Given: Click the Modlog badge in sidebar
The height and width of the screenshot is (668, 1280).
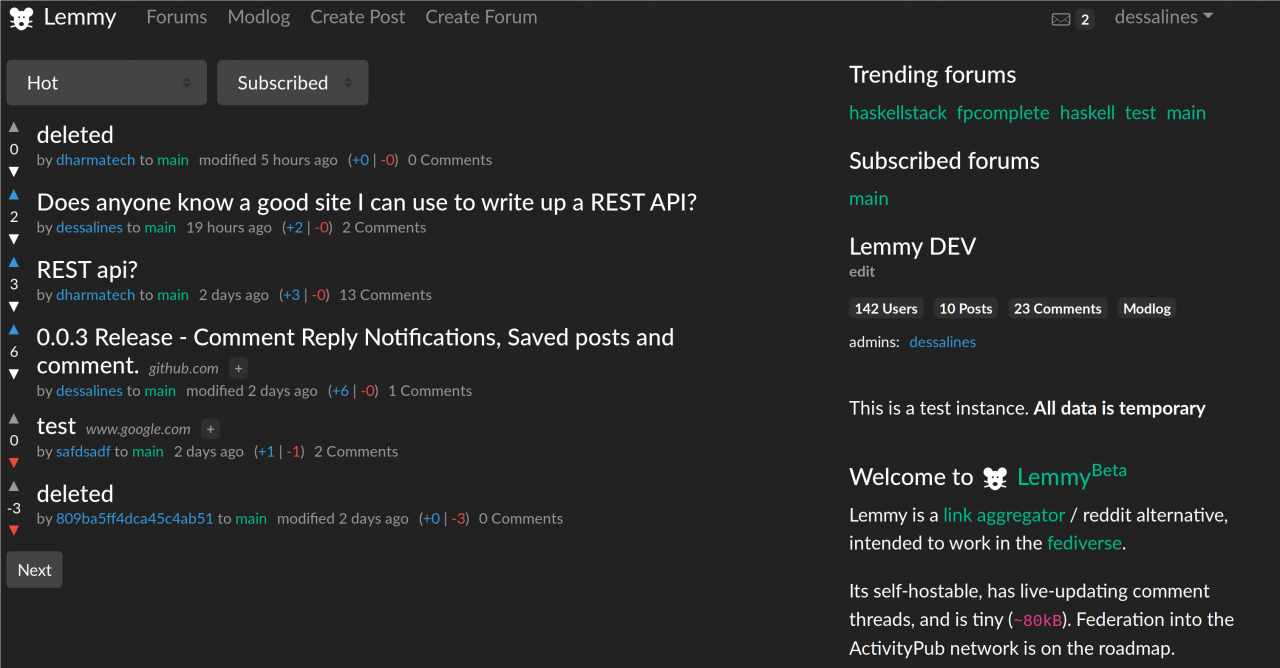Looking at the screenshot, I should pyautogui.click(x=1146, y=309).
